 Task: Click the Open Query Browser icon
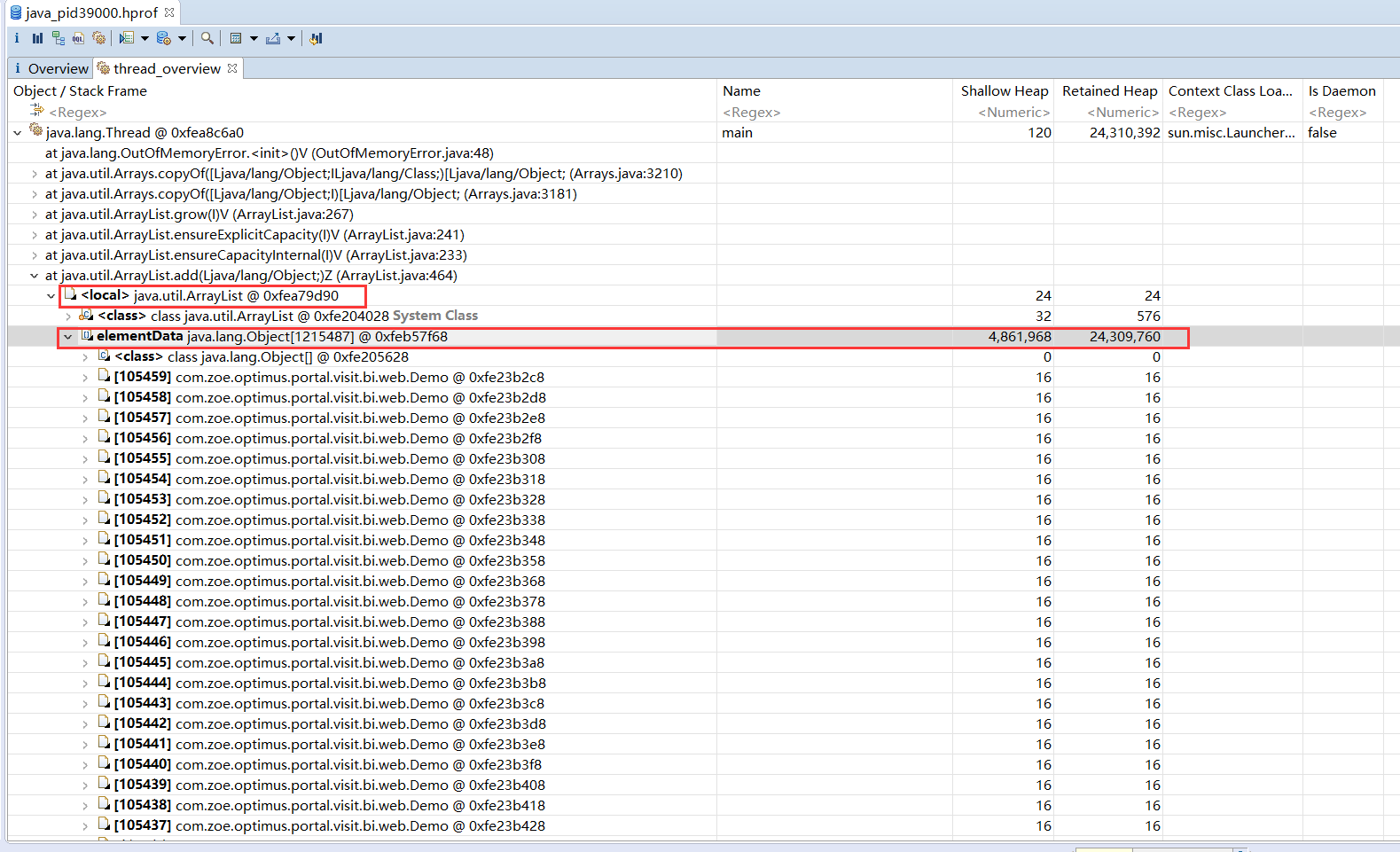tap(164, 38)
